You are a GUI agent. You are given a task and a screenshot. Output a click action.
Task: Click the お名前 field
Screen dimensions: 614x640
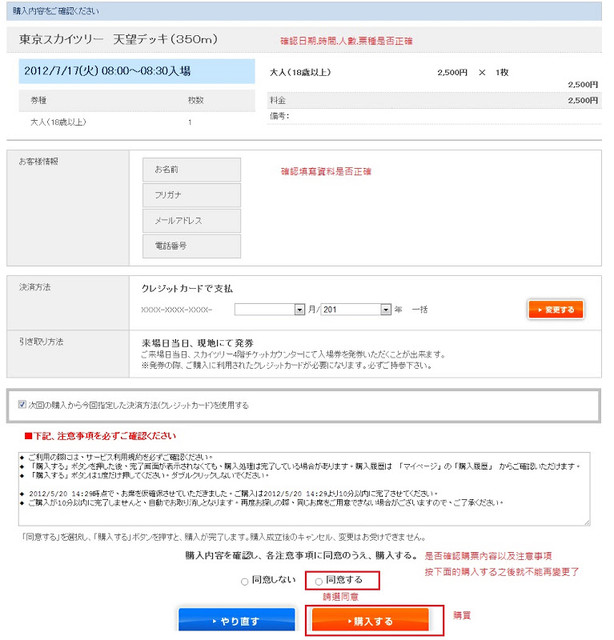[x=191, y=169]
